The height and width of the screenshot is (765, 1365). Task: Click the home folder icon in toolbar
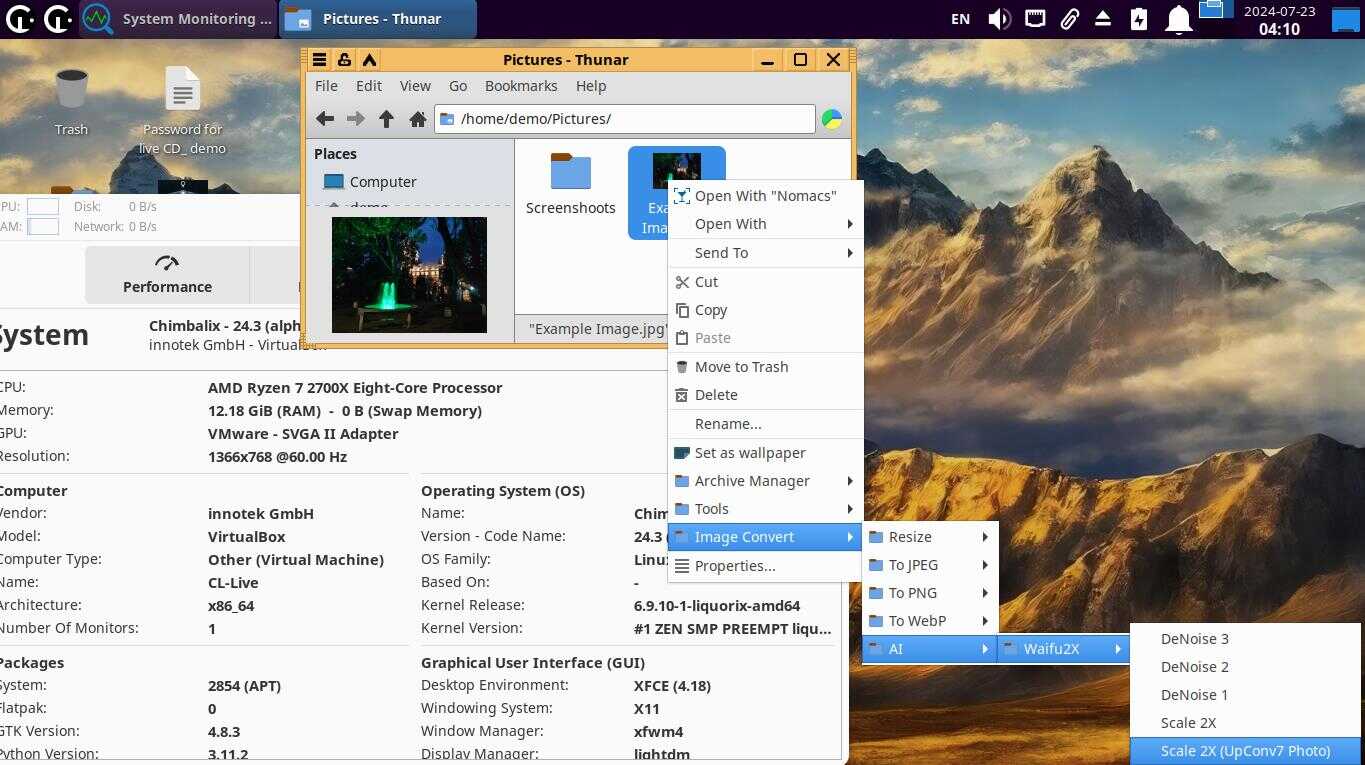click(418, 119)
